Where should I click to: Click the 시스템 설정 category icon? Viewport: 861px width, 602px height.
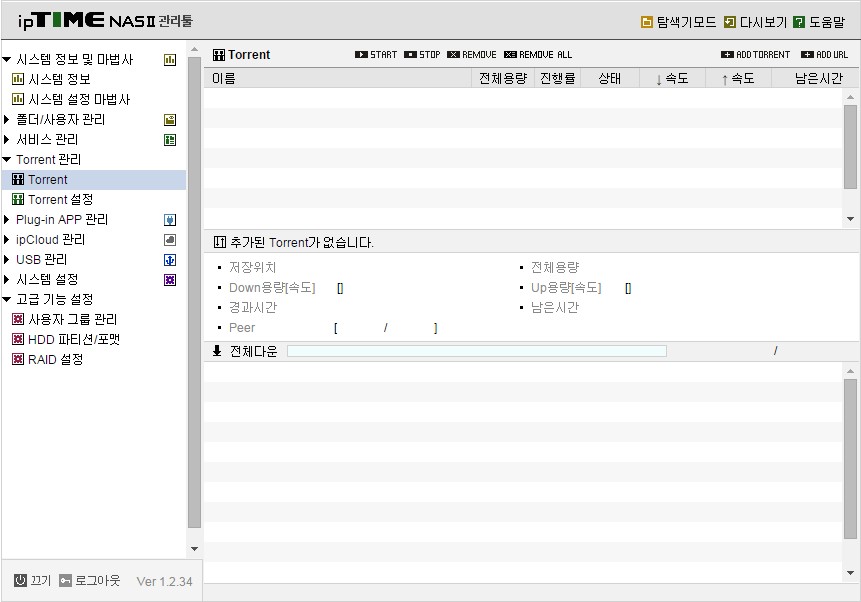pos(170,280)
